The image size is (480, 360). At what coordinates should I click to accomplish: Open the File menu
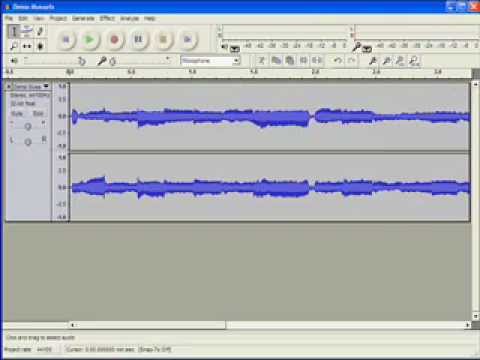coord(9,18)
